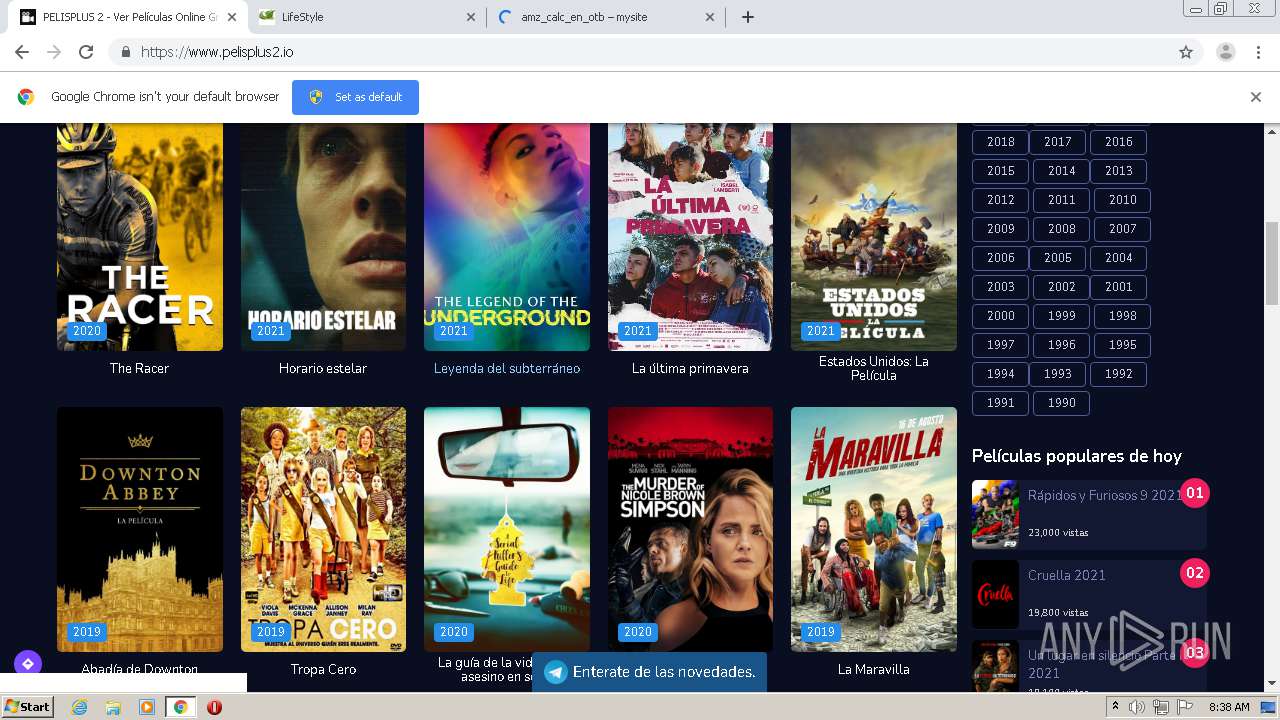
Task: Open the Tropa Cero poster
Action: pos(323,529)
